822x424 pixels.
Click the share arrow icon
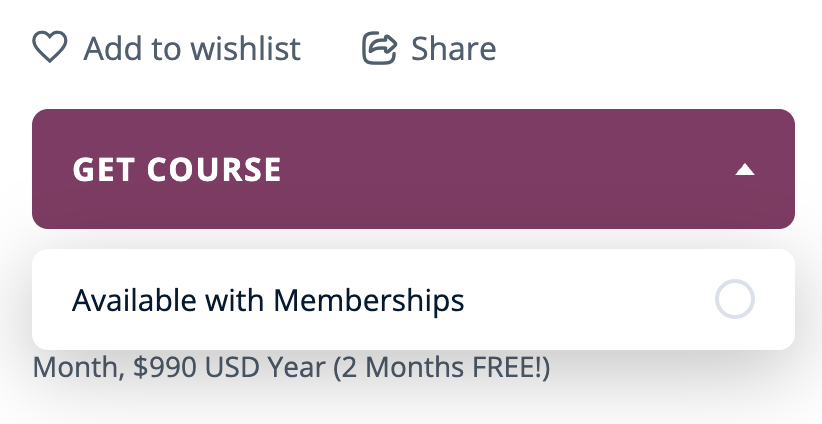(x=380, y=48)
